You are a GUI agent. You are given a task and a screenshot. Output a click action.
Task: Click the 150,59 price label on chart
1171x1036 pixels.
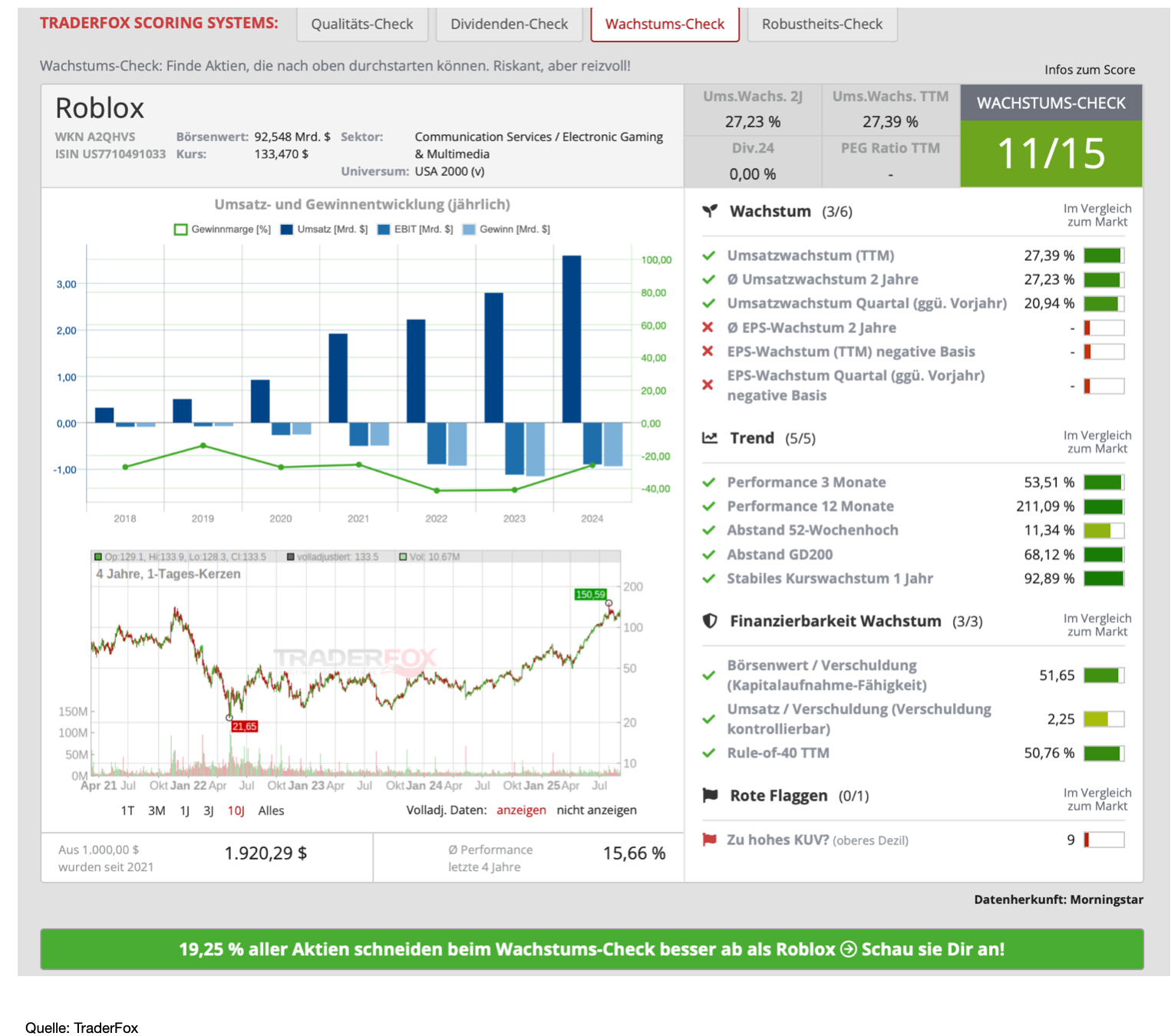point(591,594)
